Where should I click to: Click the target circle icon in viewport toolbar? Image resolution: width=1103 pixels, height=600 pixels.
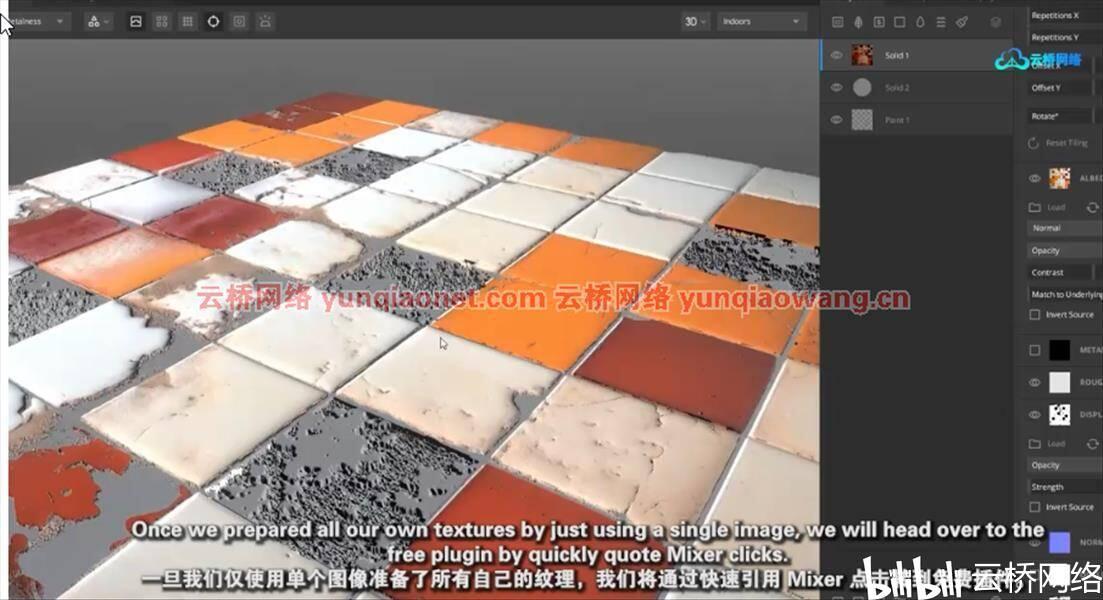[x=213, y=22]
